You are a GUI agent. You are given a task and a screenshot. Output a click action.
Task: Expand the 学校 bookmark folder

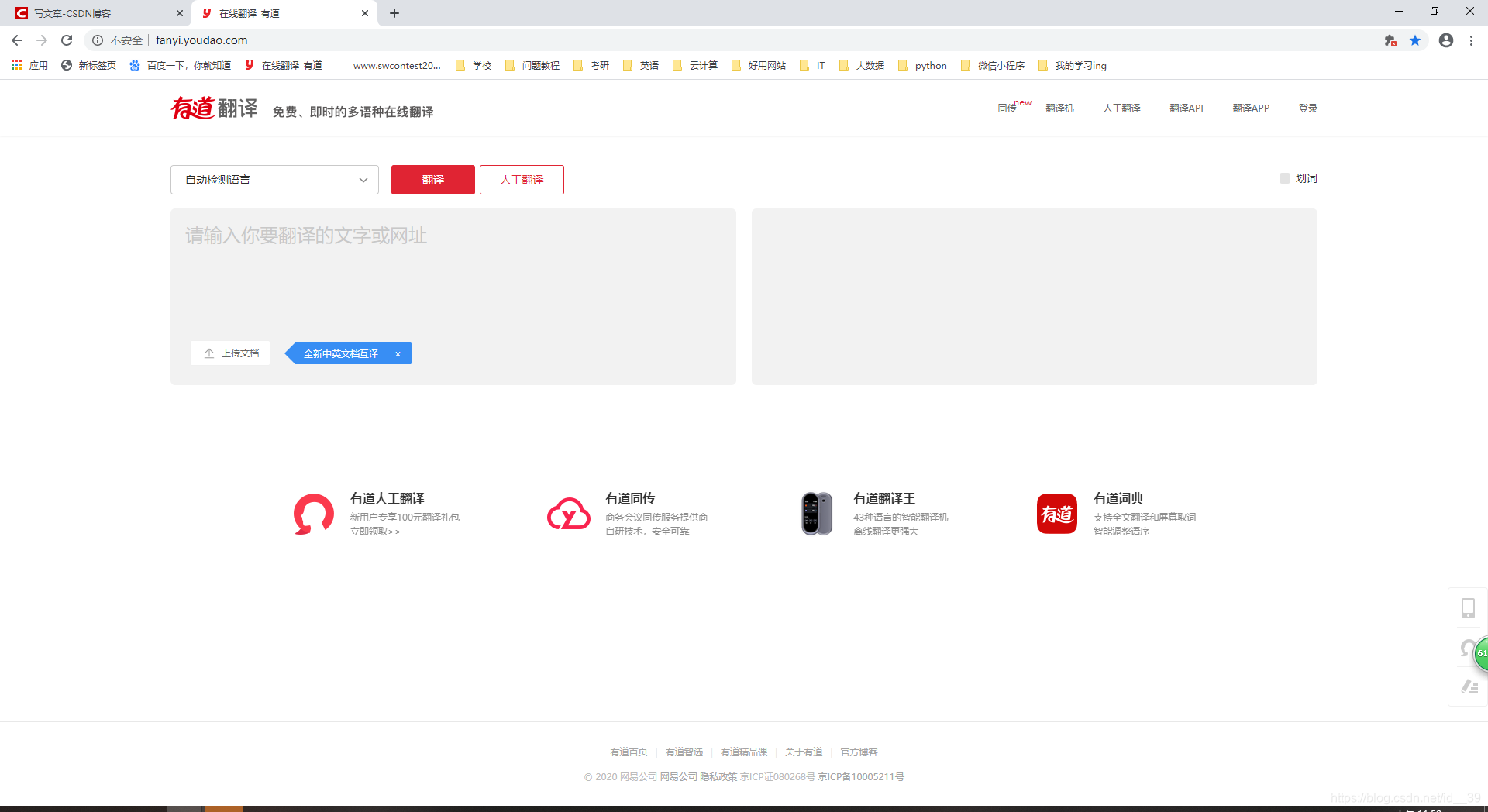pyautogui.click(x=474, y=65)
